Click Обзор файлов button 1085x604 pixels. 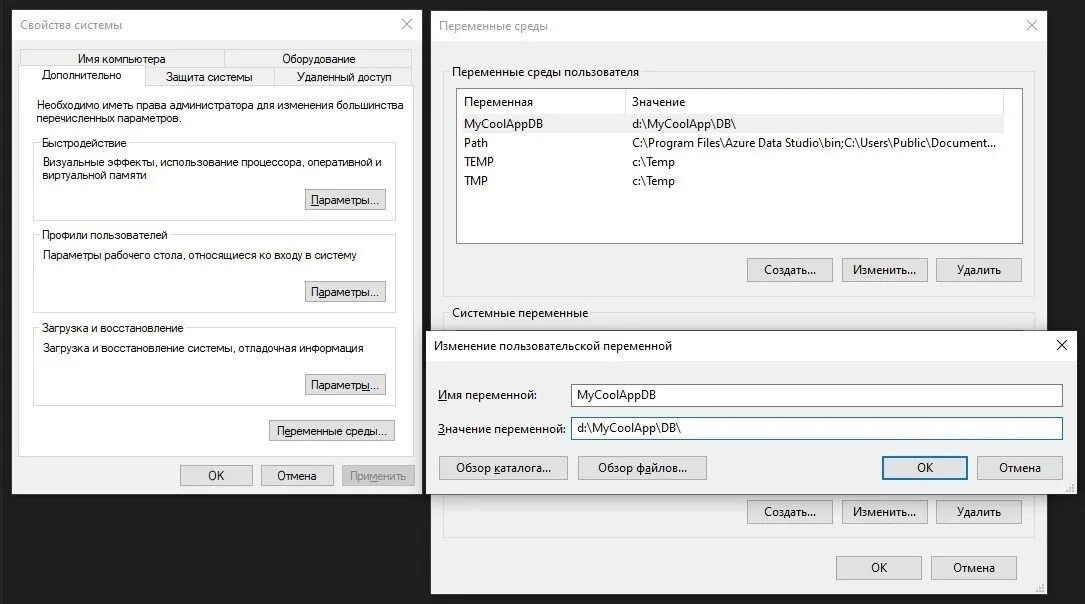click(x=642, y=468)
